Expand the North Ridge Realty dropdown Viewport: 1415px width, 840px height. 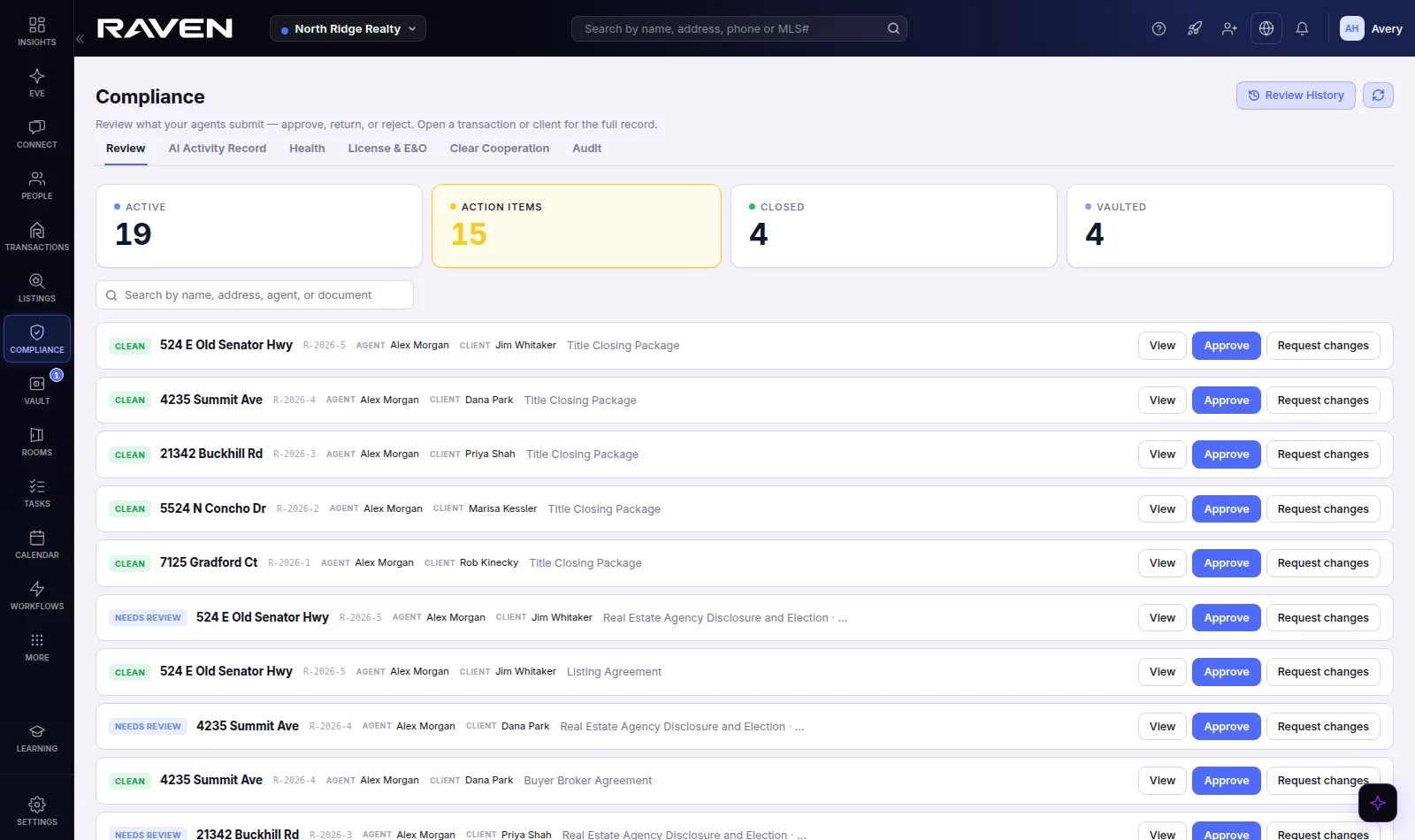tap(348, 28)
